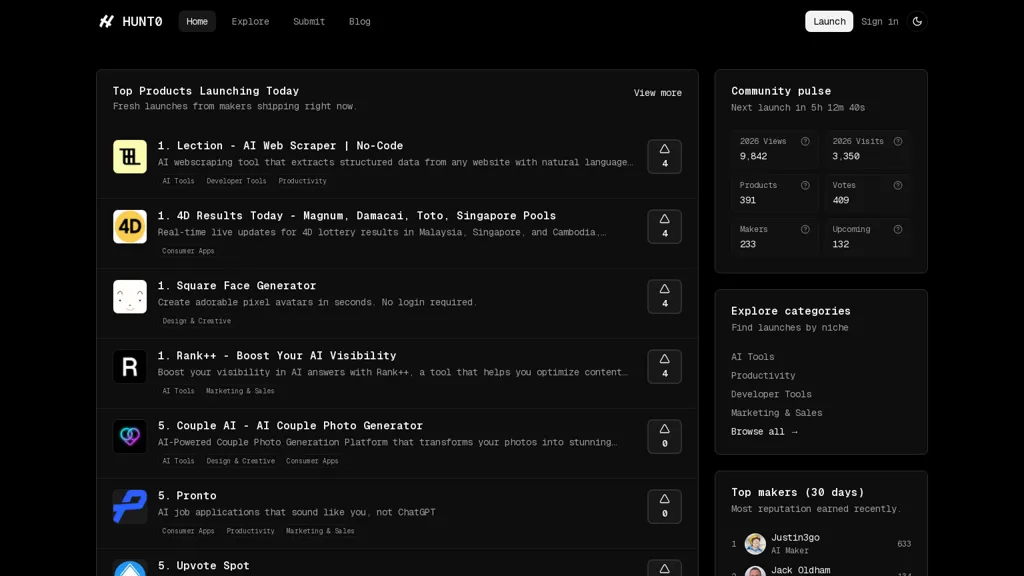Click Sign in
Image resolution: width=1024 pixels, height=576 pixels.
coord(880,22)
